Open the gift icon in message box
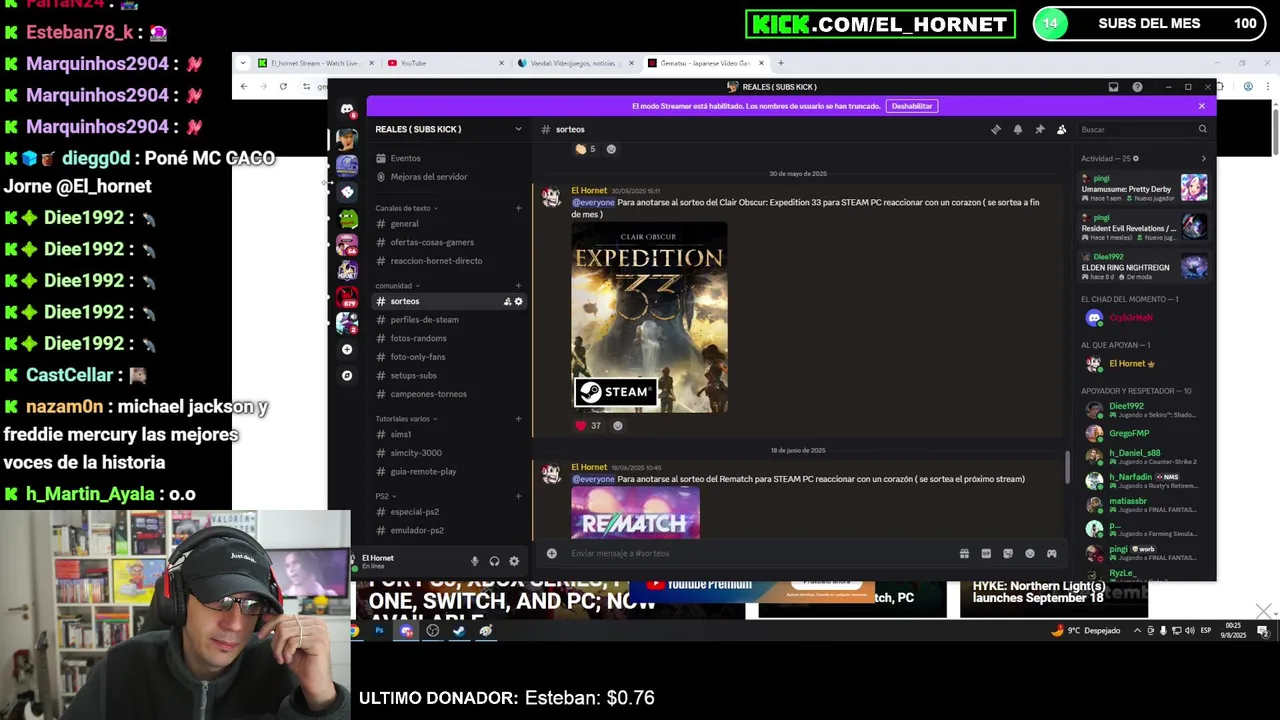The image size is (1280, 720). pyautogui.click(x=964, y=553)
